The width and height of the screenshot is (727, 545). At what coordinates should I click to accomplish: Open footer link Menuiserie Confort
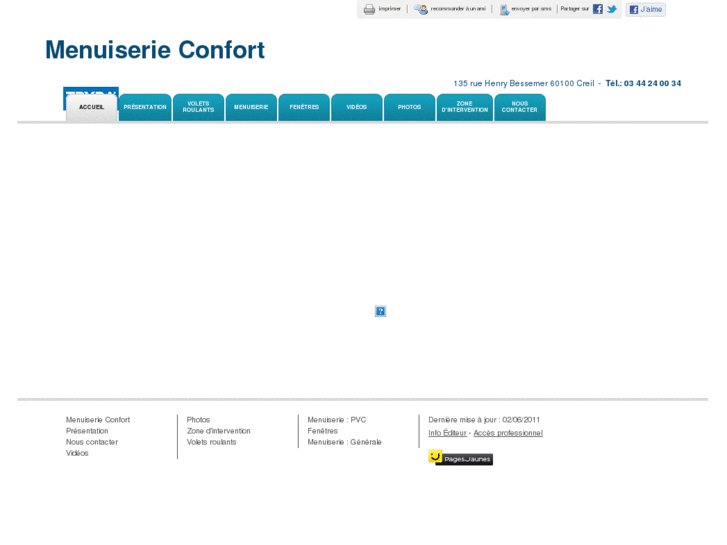(x=98, y=420)
